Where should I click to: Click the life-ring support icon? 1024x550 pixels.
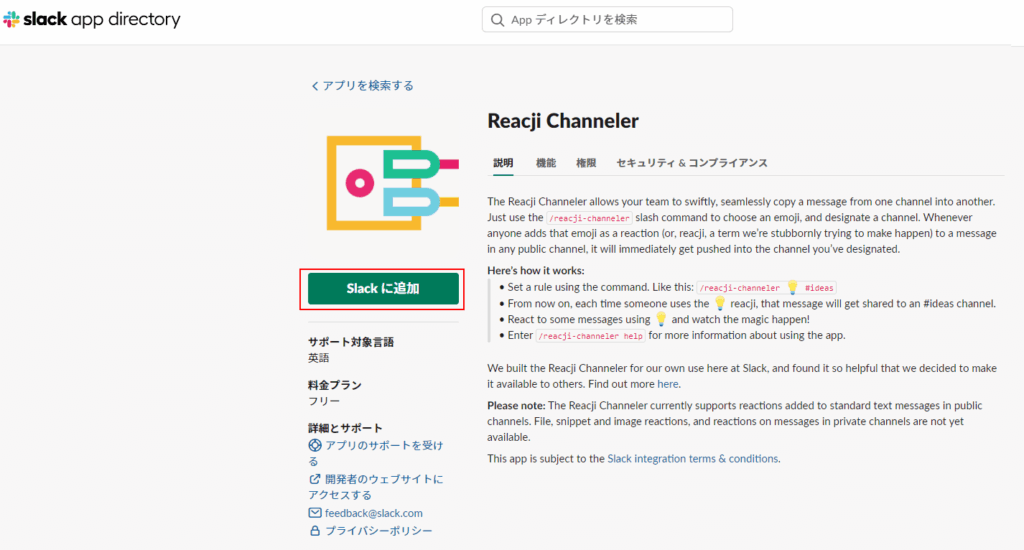[x=315, y=445]
